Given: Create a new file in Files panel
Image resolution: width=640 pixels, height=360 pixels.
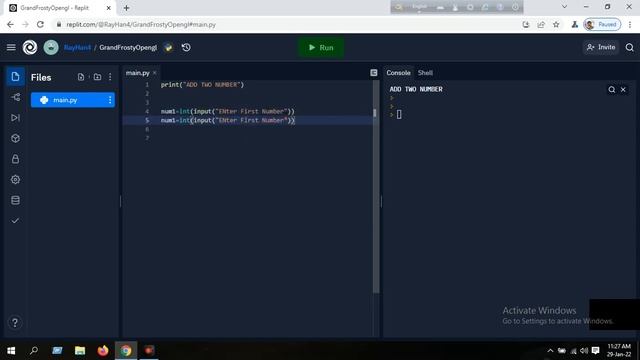Looking at the screenshot, I should tap(81, 77).
